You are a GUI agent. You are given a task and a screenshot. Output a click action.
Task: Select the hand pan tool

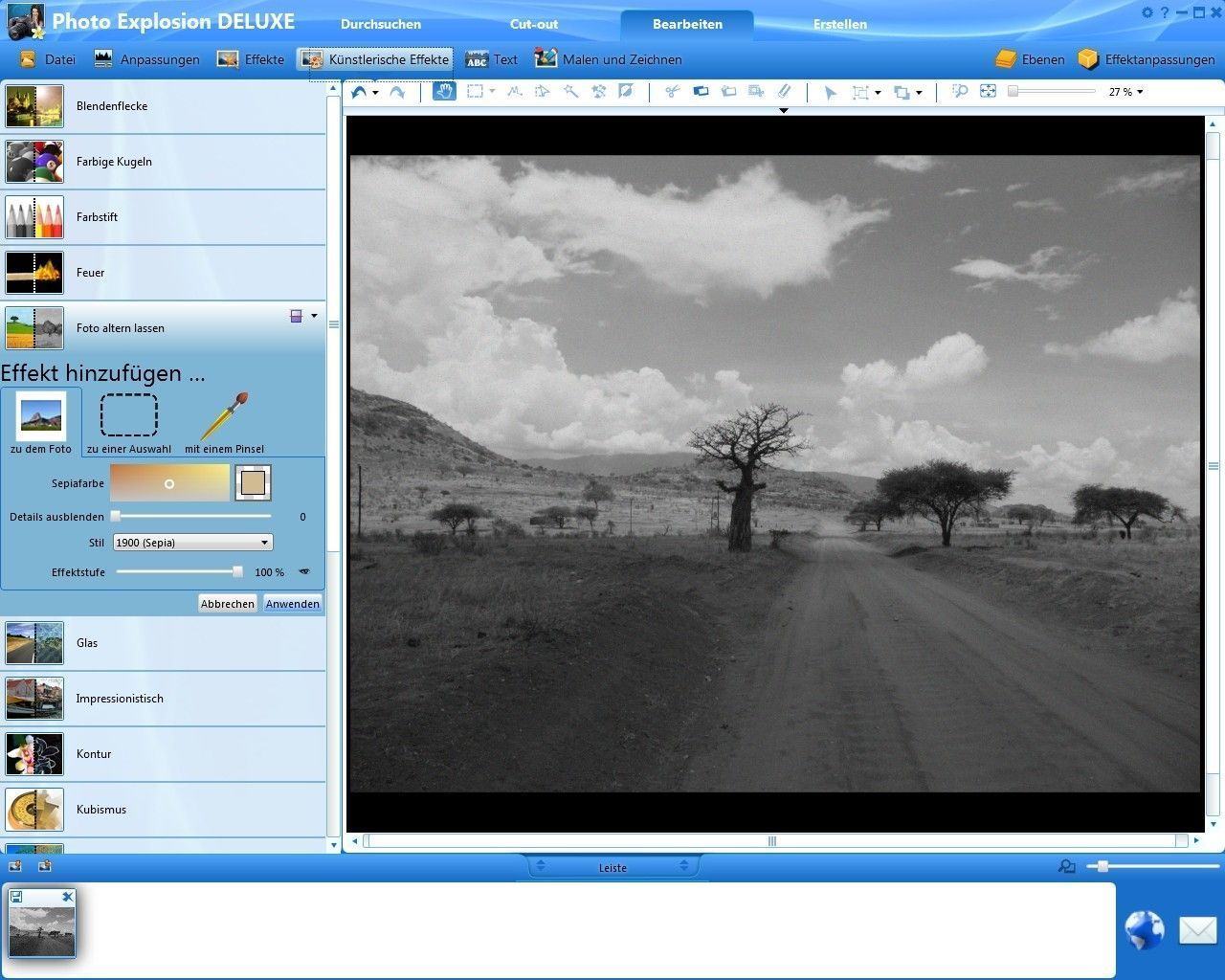tap(444, 92)
